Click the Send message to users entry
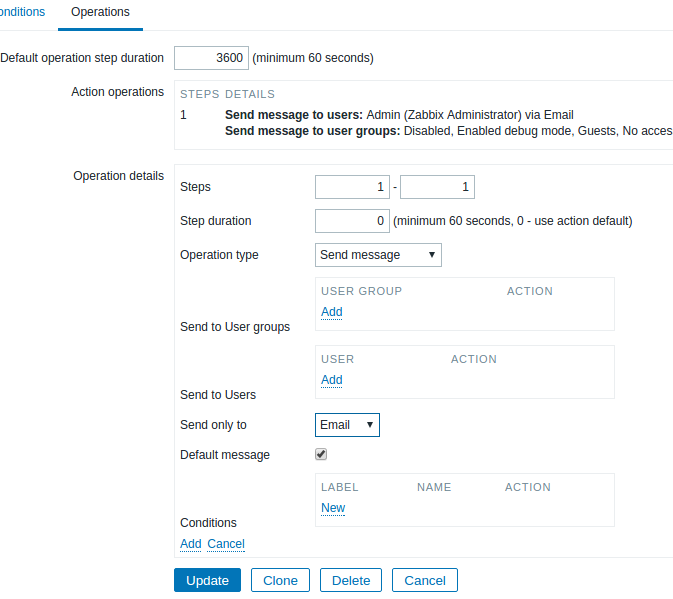 (293, 115)
